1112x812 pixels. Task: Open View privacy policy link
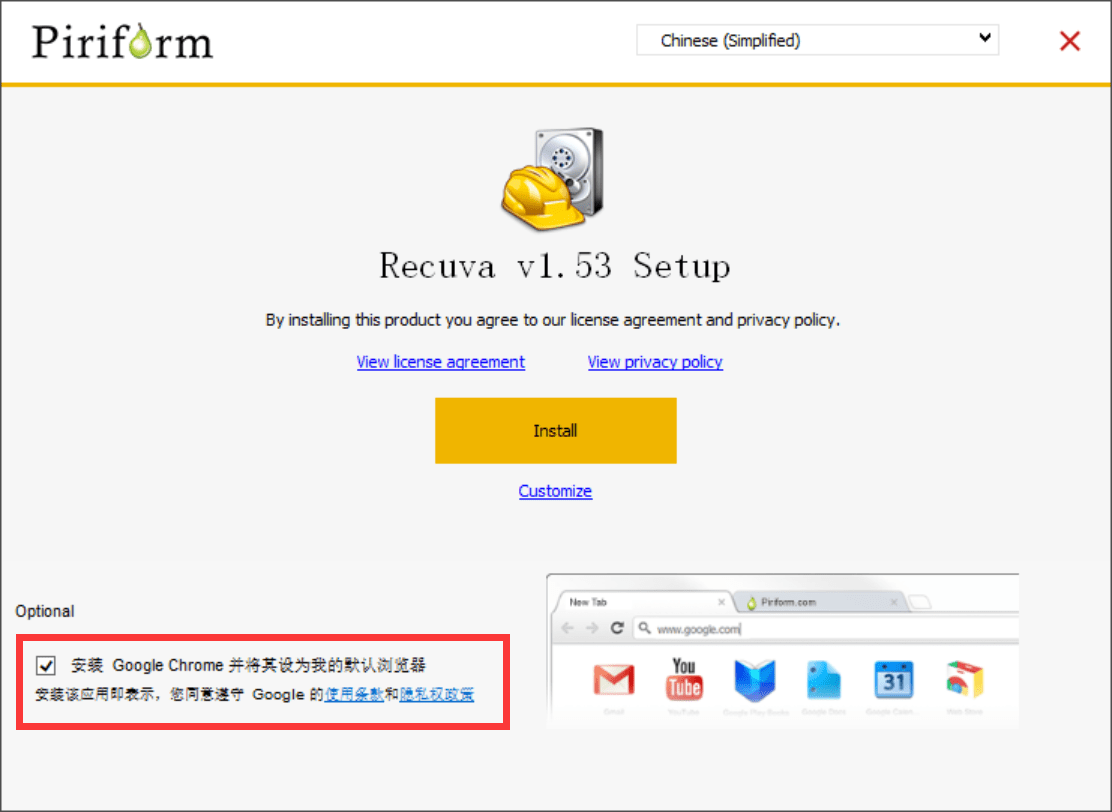tap(655, 362)
